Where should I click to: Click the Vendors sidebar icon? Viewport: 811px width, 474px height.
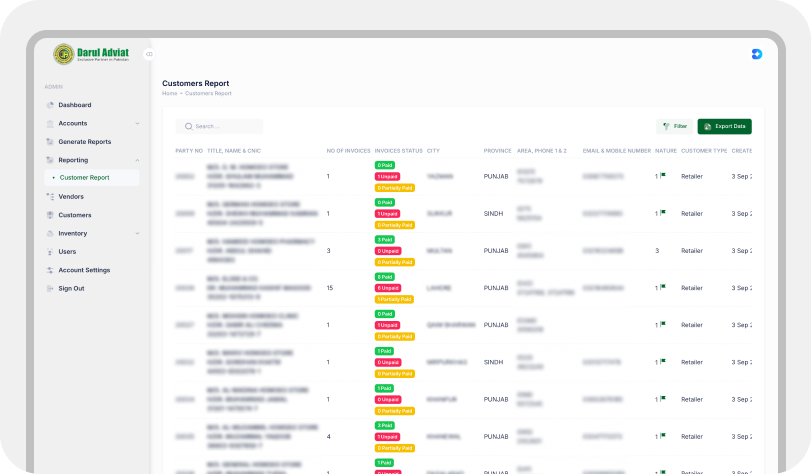pos(50,197)
